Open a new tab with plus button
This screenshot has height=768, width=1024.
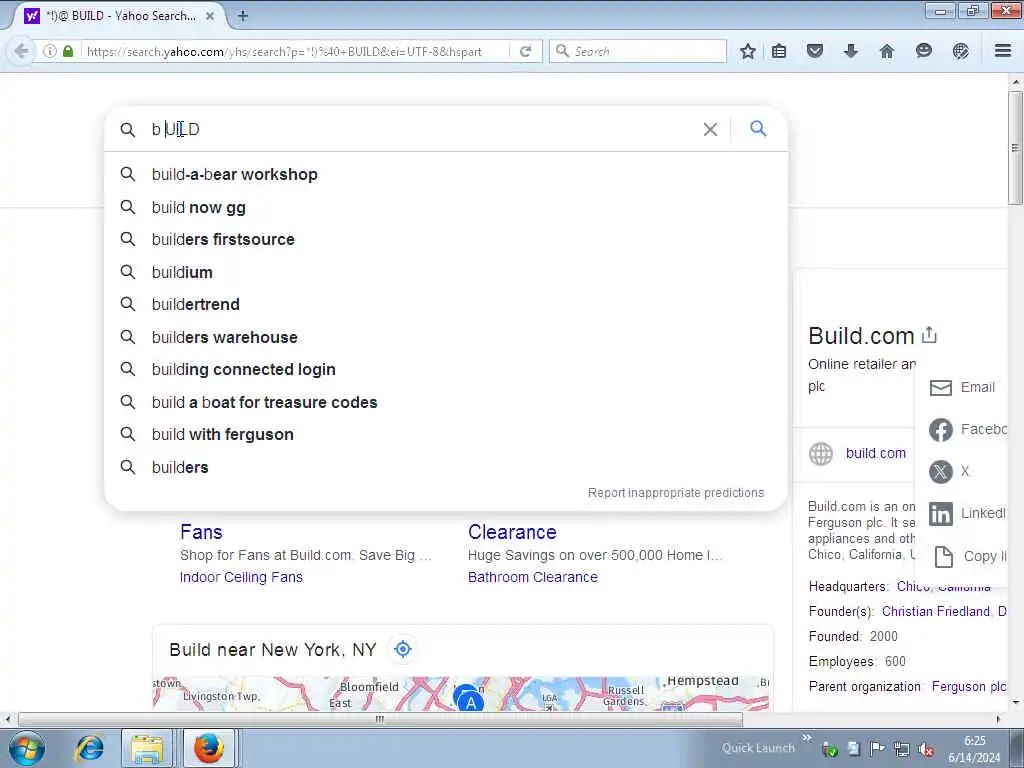(242, 16)
